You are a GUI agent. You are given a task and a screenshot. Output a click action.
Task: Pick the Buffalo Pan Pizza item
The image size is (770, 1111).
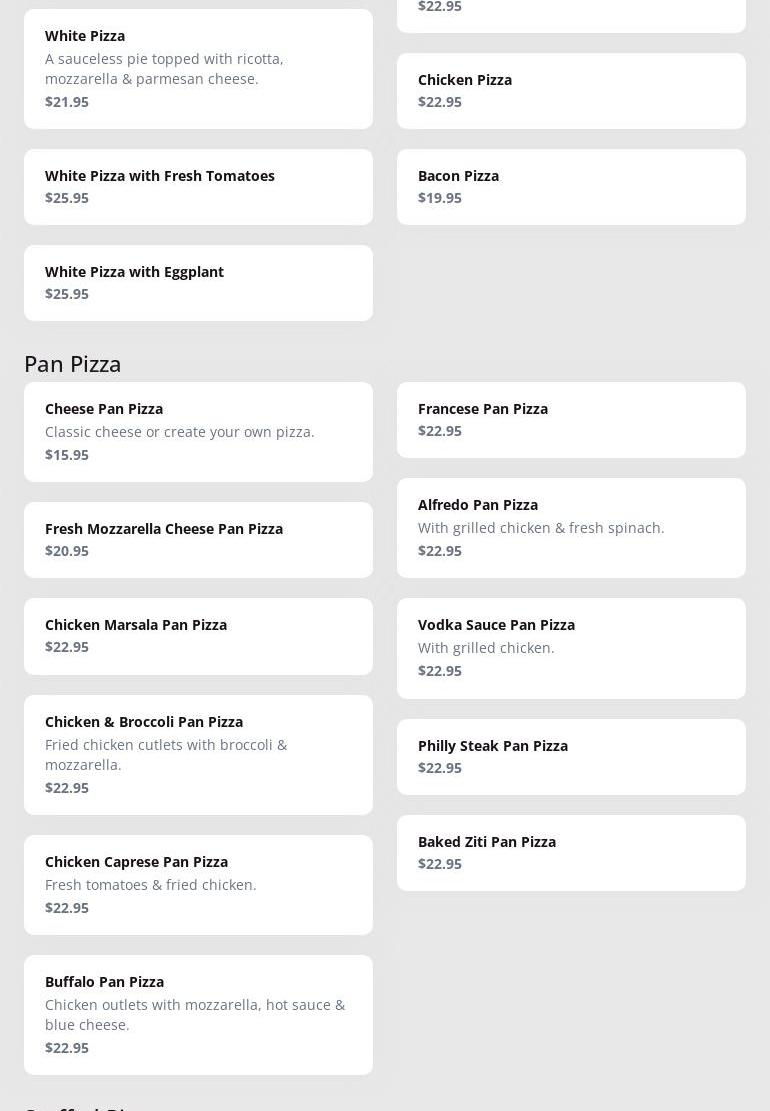coord(198,1015)
